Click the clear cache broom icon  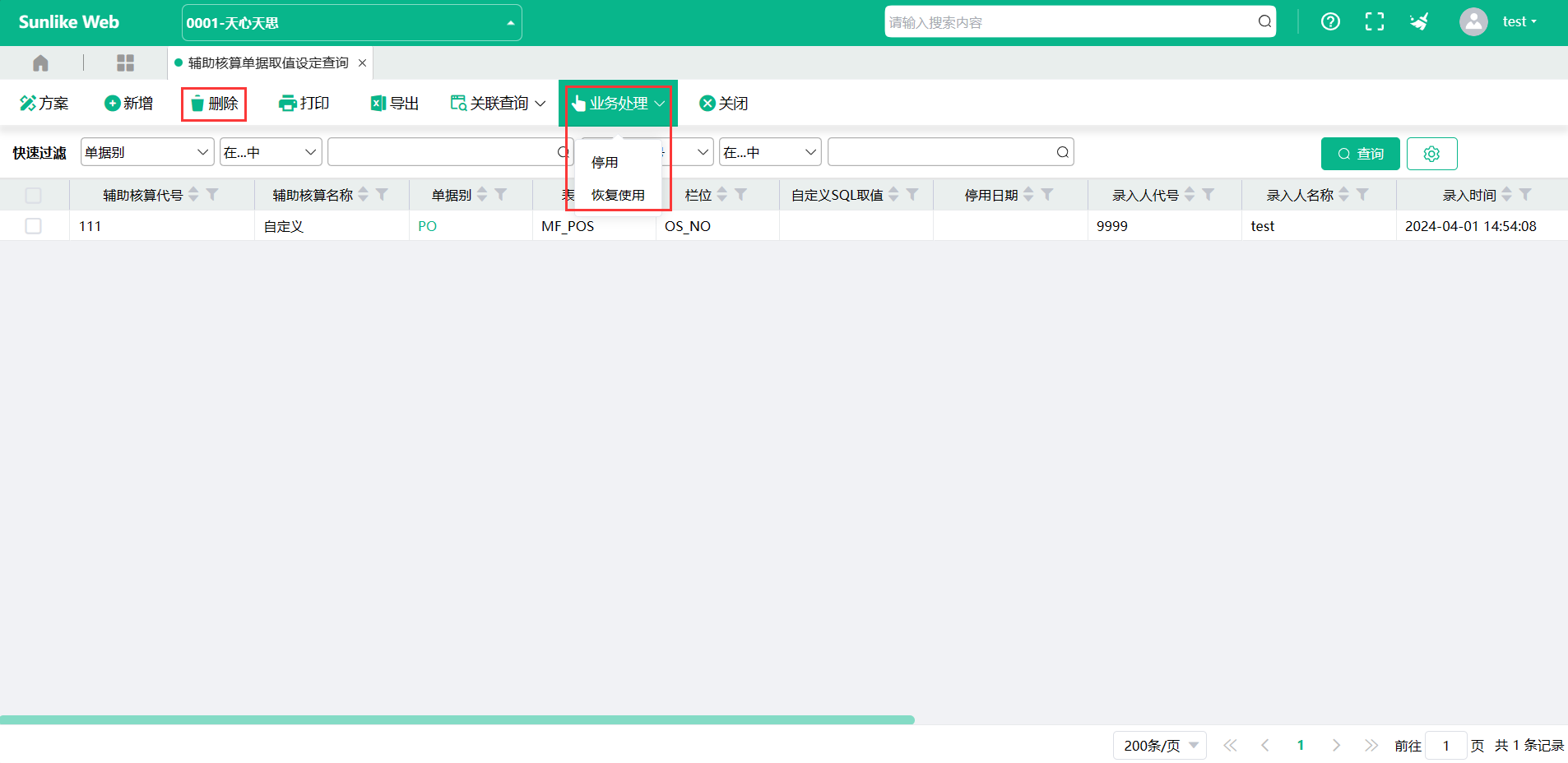[x=1419, y=22]
